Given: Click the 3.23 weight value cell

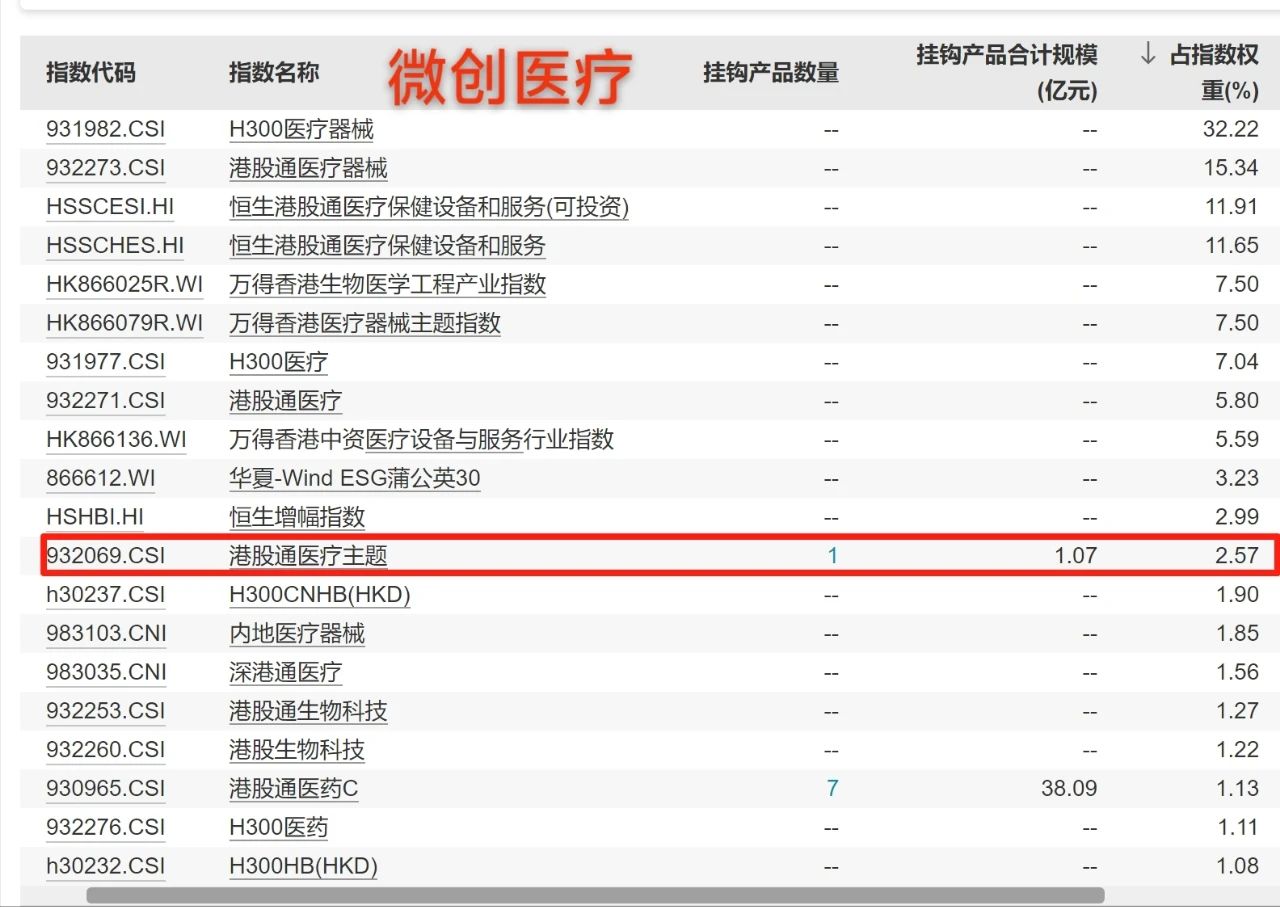Looking at the screenshot, I should click(1237, 478).
